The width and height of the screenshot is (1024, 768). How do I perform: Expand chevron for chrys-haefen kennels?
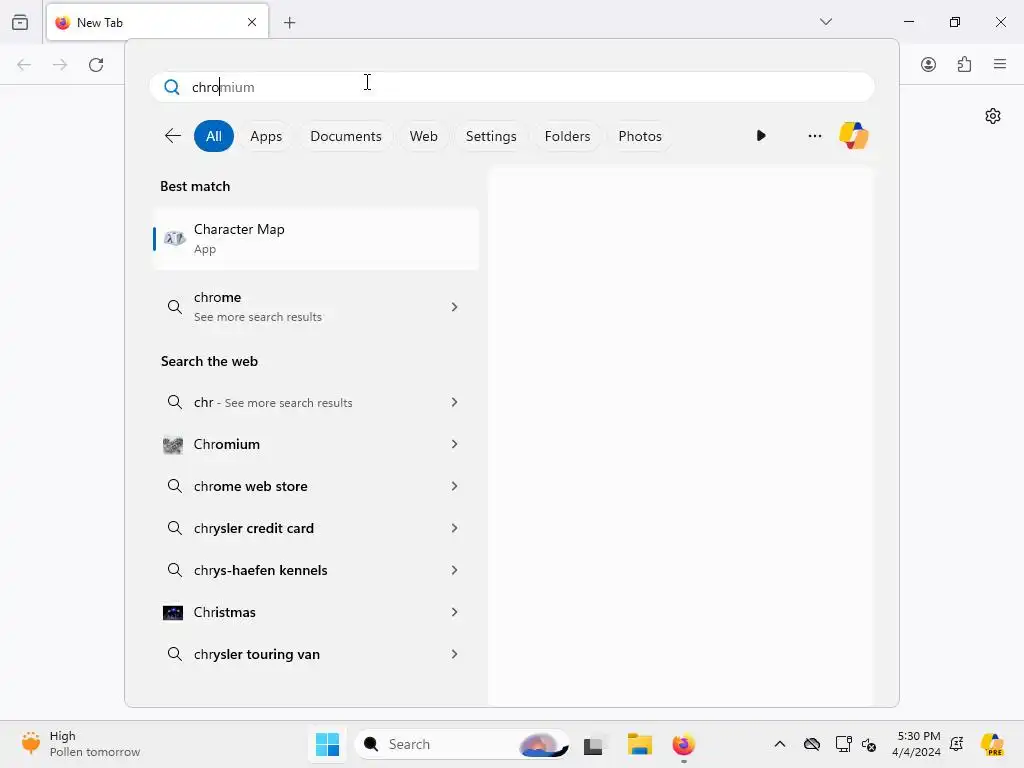point(454,570)
